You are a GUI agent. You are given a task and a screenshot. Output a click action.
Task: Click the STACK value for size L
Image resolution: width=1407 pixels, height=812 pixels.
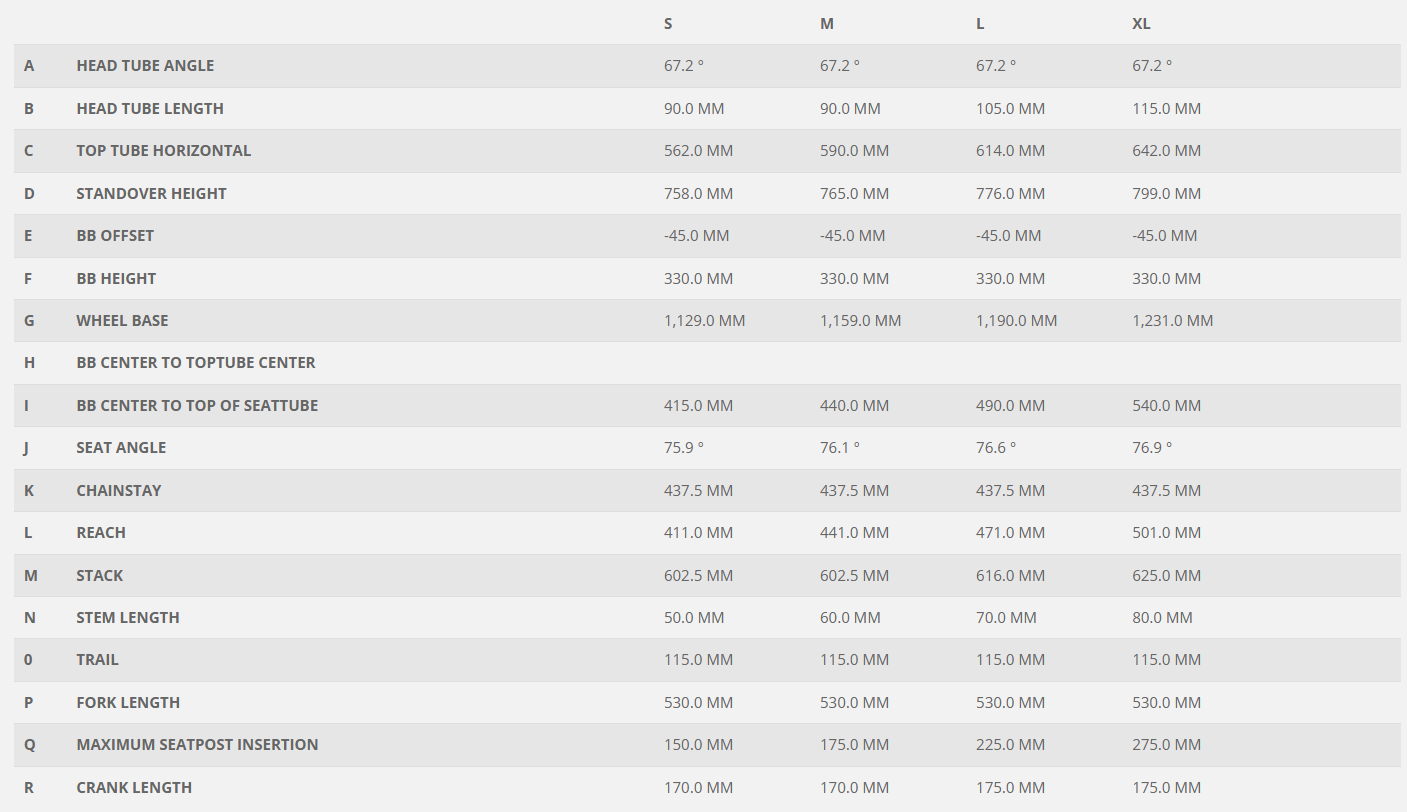[x=1010, y=576]
